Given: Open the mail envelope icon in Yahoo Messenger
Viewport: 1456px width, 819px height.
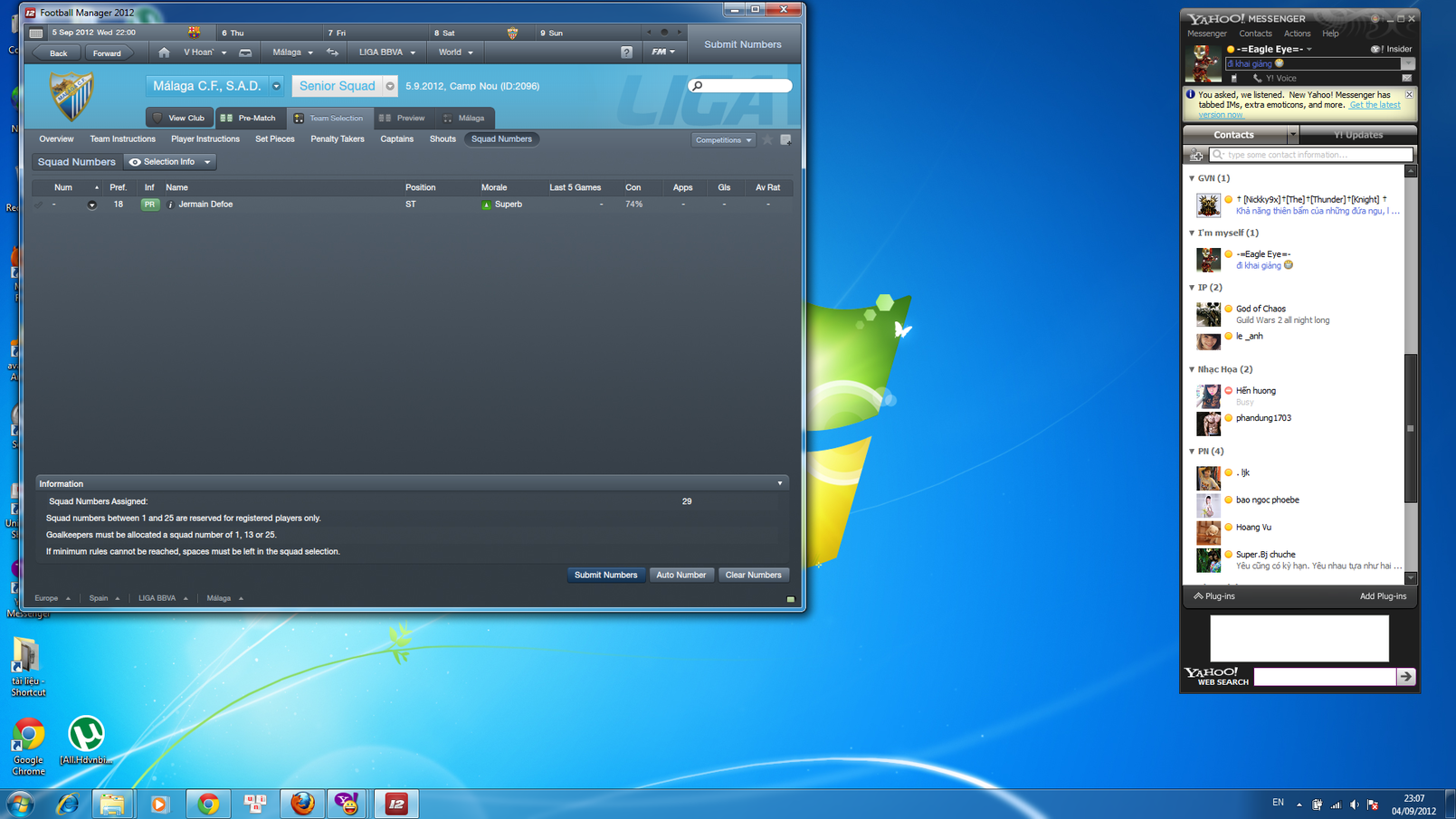Looking at the screenshot, I should pos(1406,79).
